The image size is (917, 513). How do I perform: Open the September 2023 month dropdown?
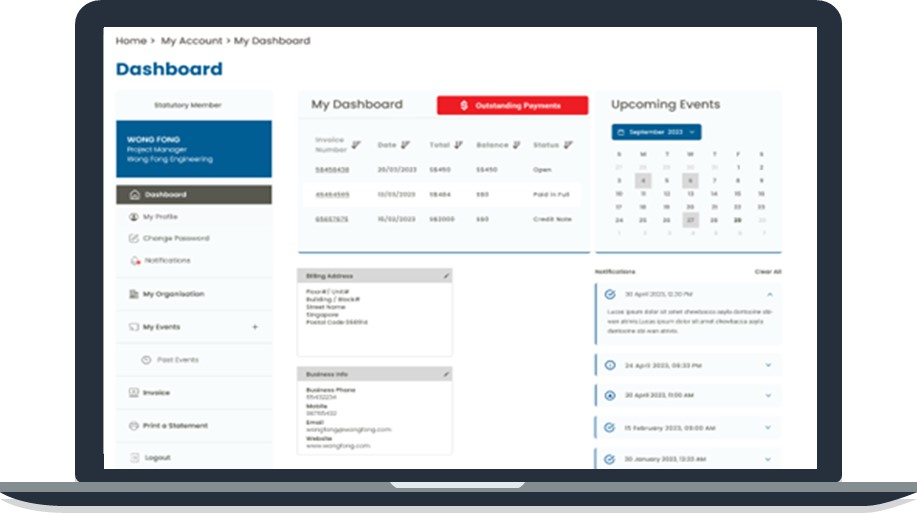click(656, 132)
